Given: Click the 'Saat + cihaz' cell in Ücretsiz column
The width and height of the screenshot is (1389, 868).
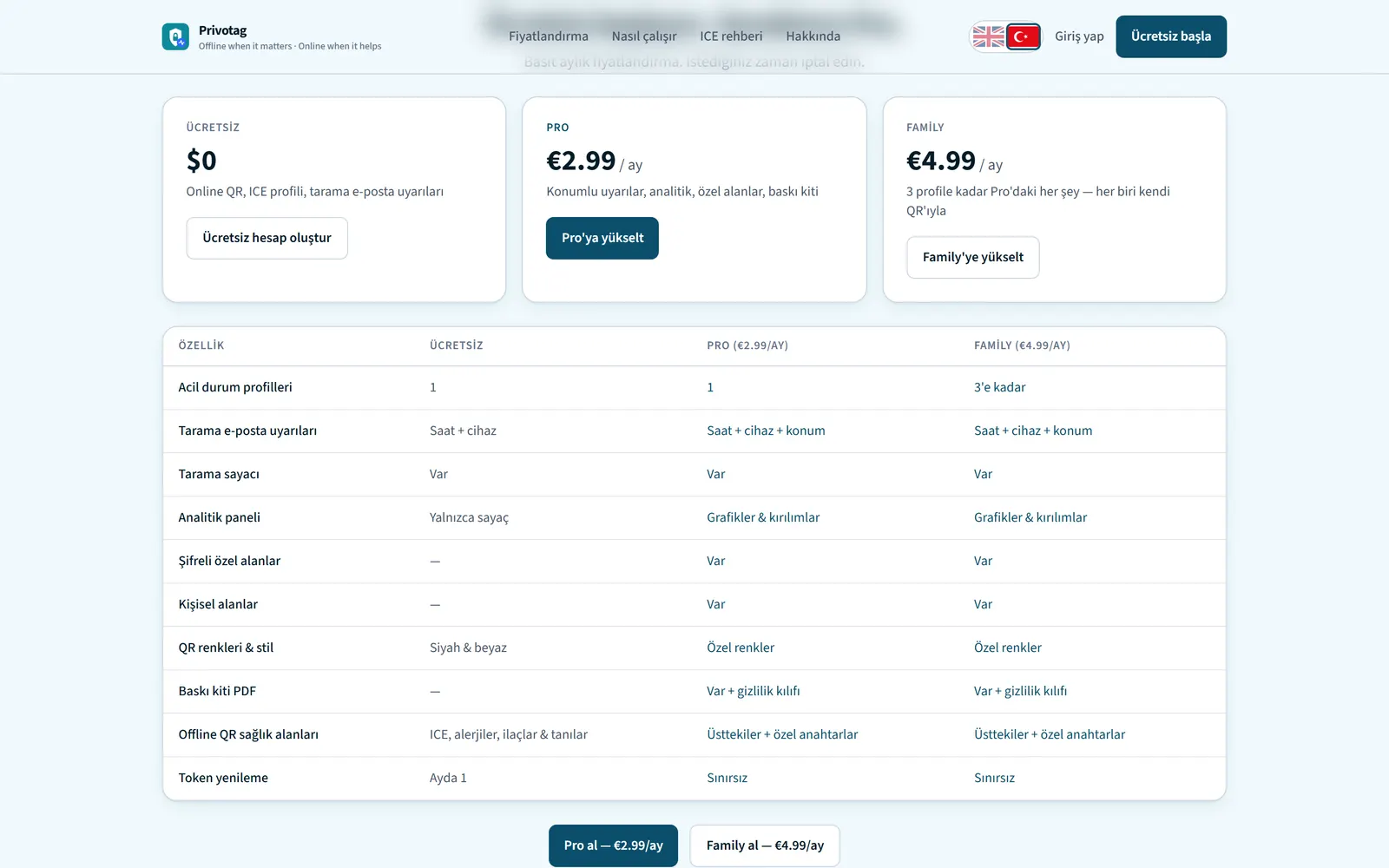Looking at the screenshot, I should point(463,431).
